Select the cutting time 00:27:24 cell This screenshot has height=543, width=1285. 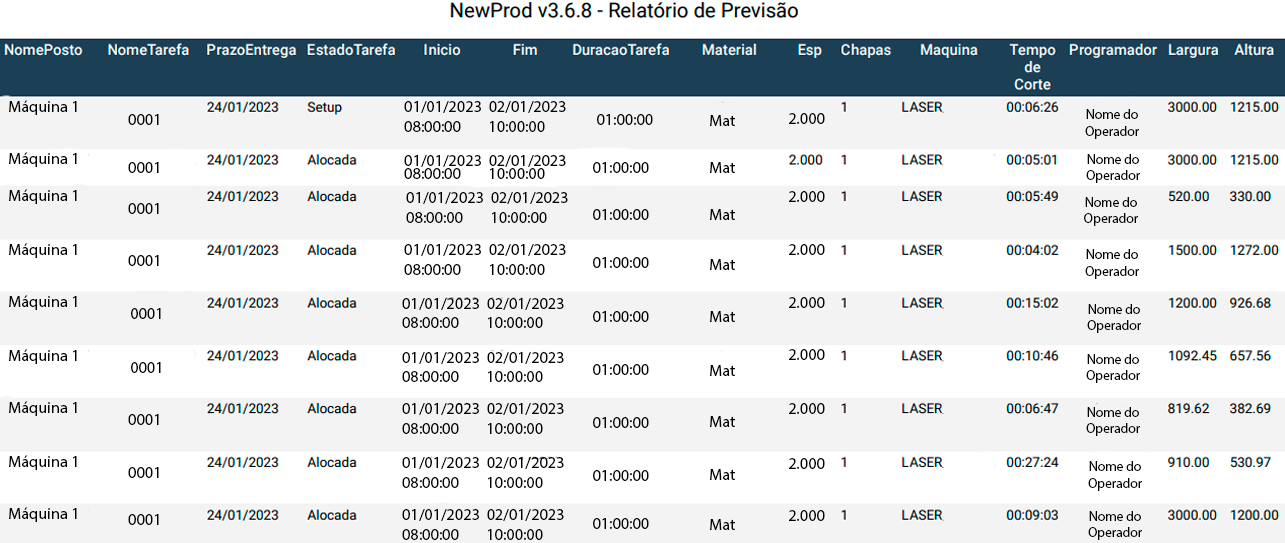tap(1032, 463)
